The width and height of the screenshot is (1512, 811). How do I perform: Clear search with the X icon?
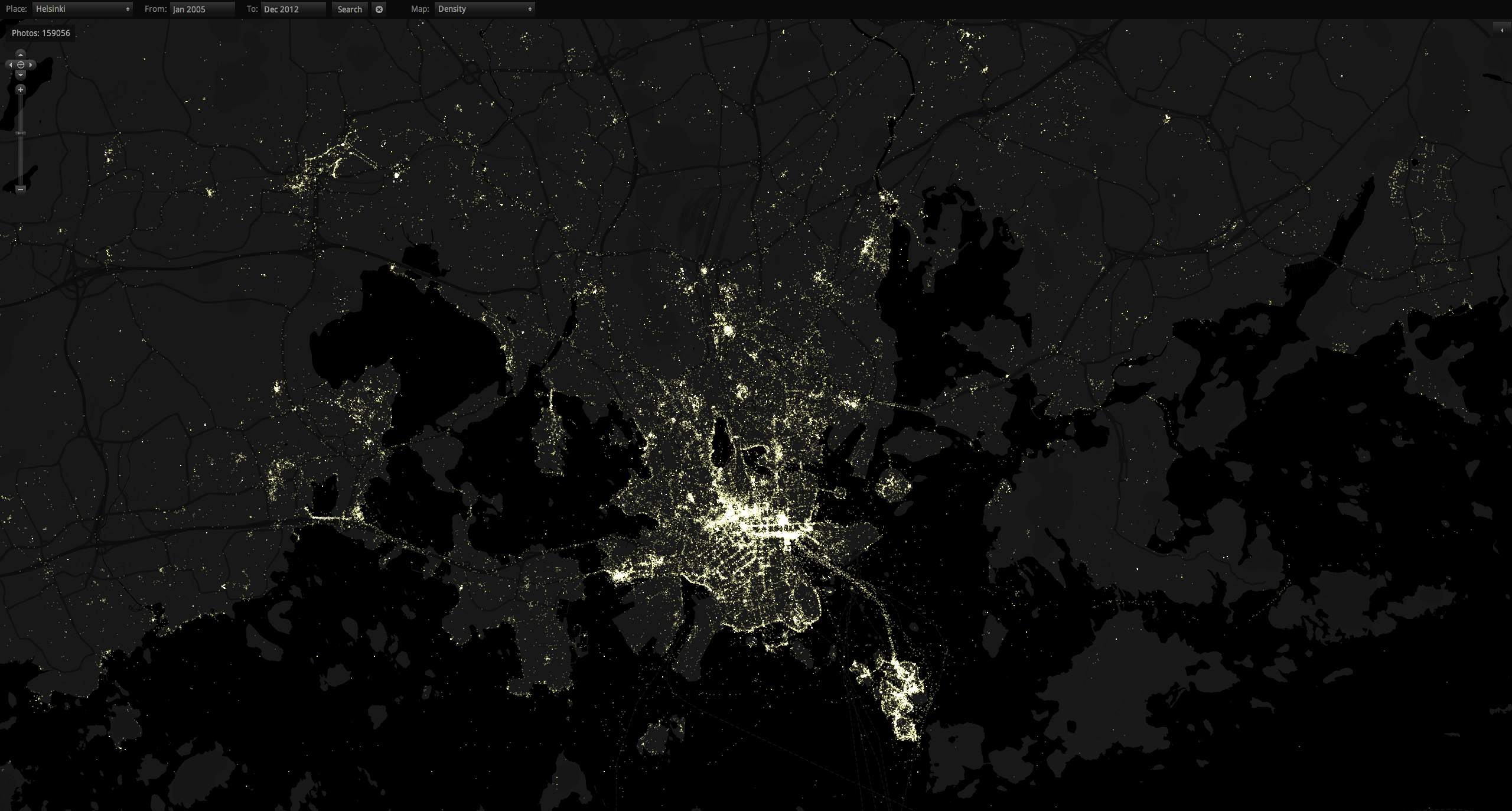point(379,9)
